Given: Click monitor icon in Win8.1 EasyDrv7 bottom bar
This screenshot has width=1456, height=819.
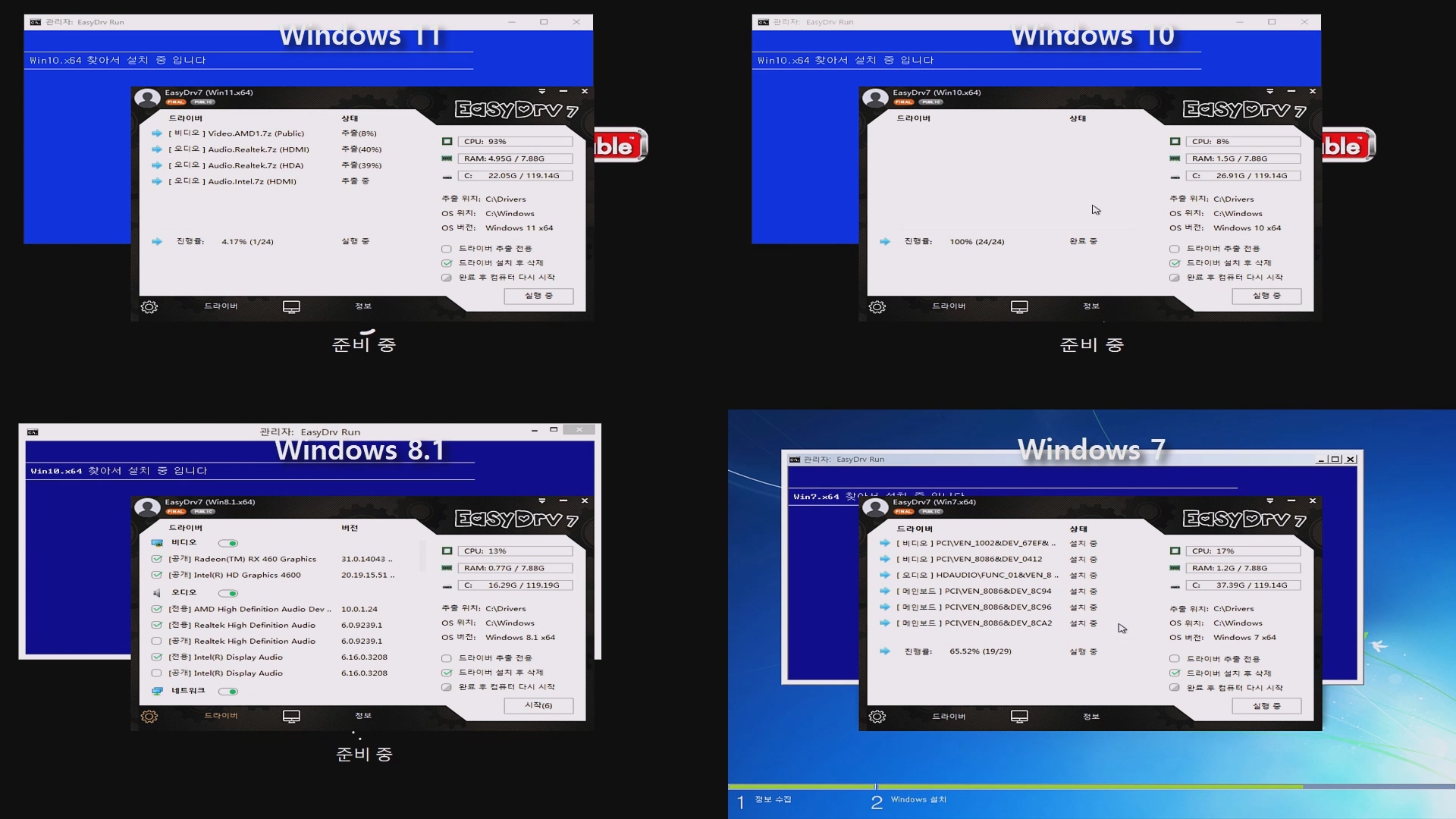Looking at the screenshot, I should (291, 717).
